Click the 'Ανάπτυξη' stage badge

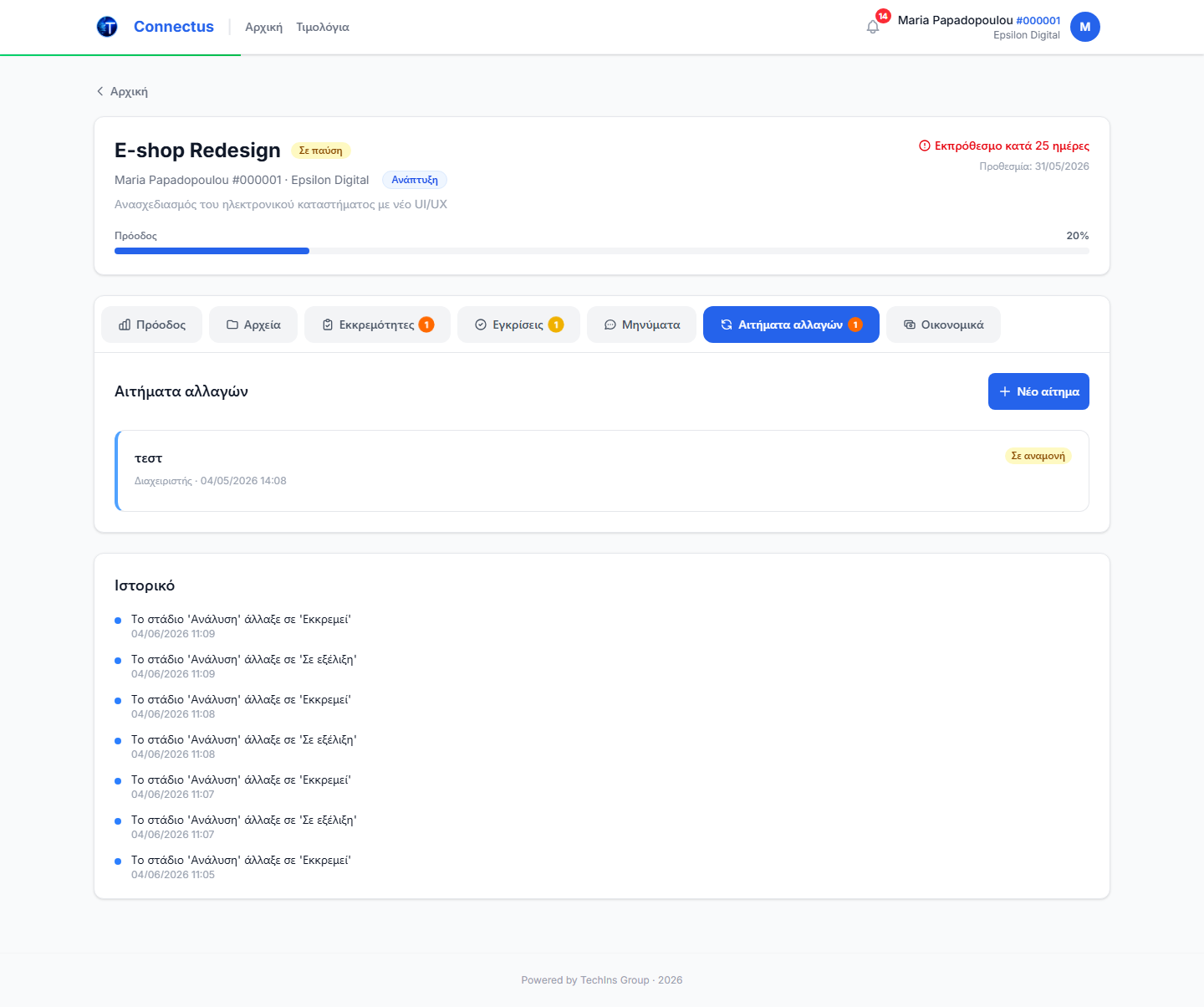point(415,180)
